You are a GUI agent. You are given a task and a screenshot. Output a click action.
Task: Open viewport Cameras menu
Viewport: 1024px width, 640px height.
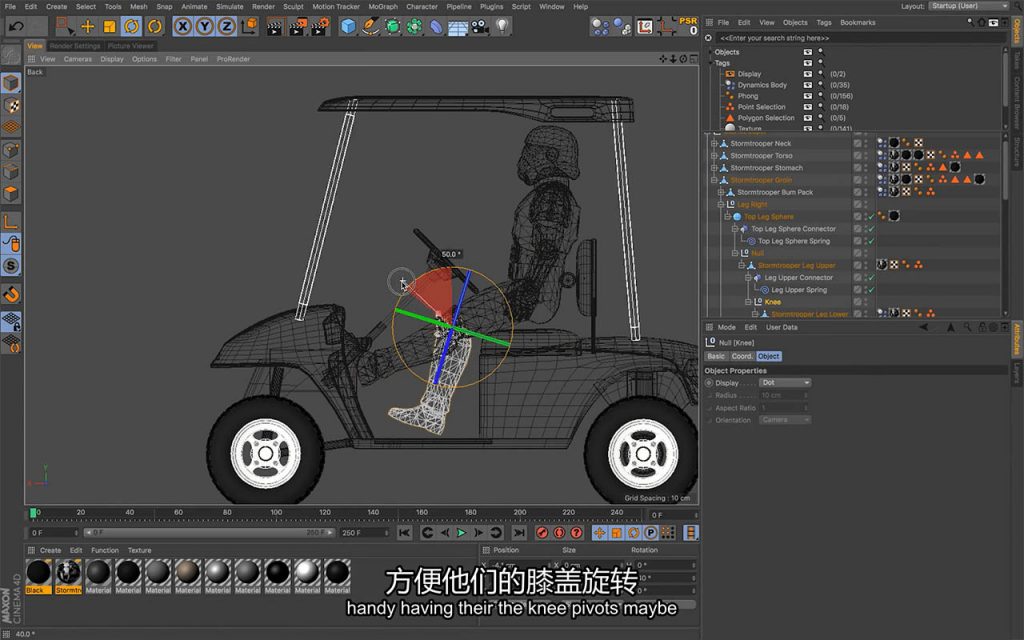click(x=78, y=59)
